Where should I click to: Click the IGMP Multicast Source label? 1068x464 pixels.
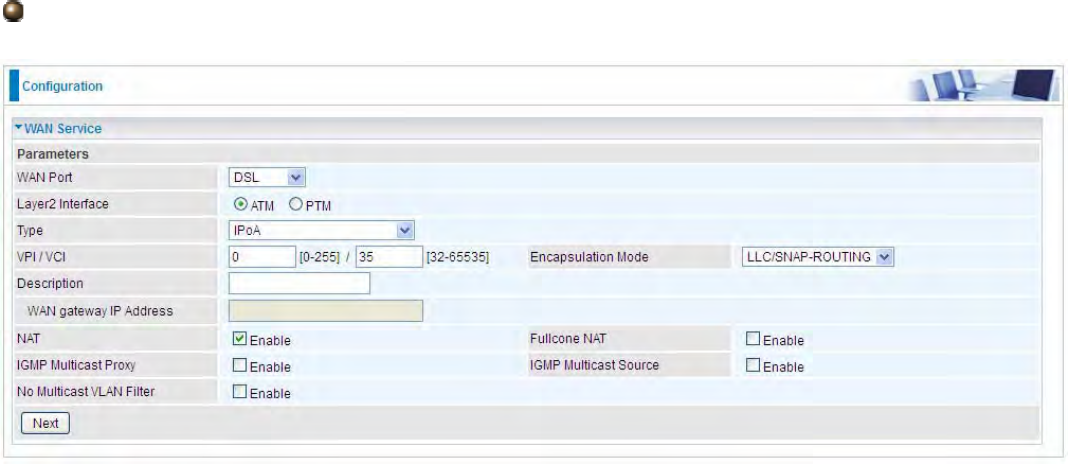[595, 365]
